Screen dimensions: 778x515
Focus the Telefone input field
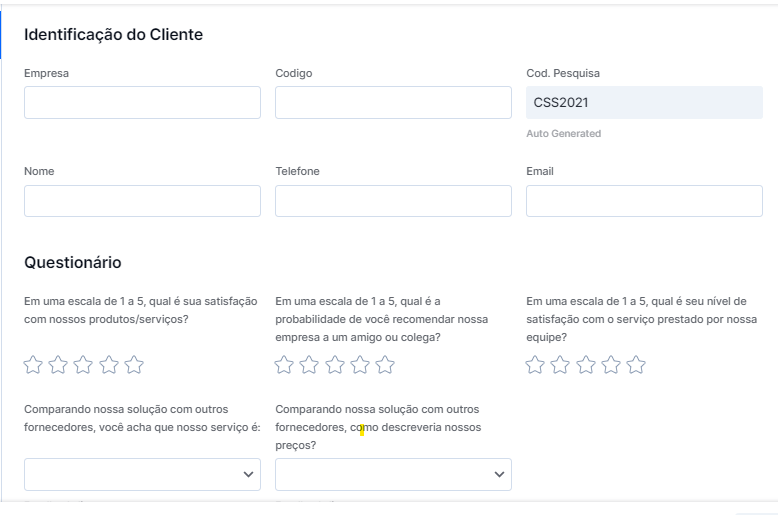[x=393, y=201]
